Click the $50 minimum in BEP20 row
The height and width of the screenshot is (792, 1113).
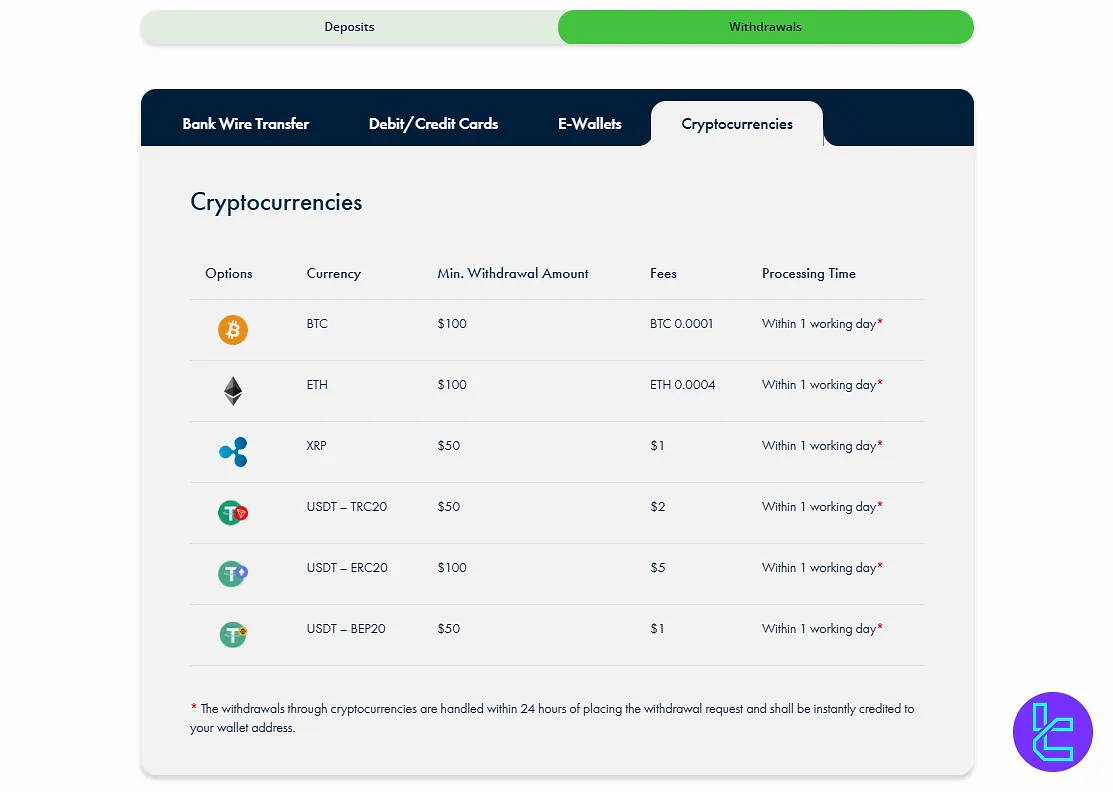pos(449,629)
